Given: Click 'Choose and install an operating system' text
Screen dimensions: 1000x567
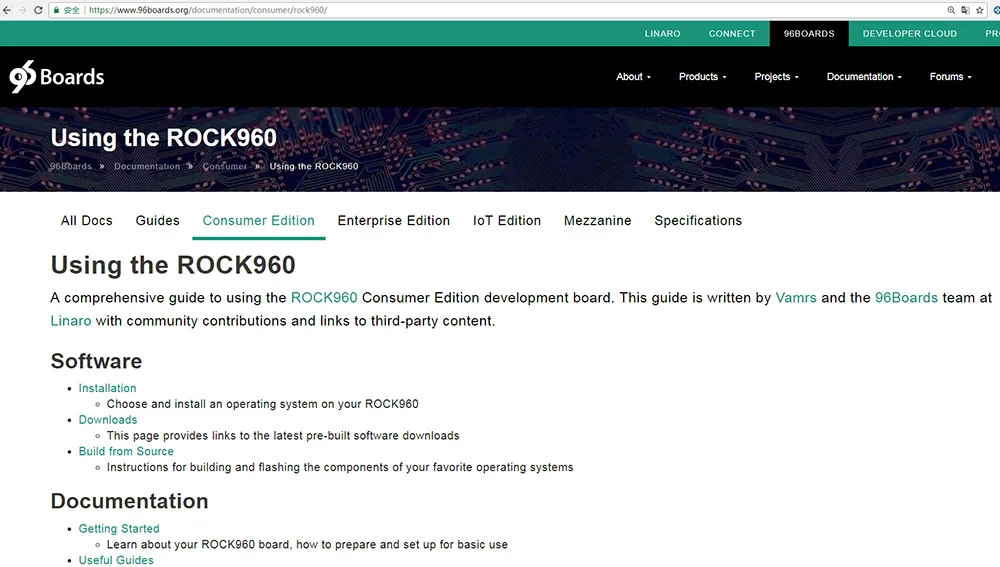Looking at the screenshot, I should click(x=263, y=404).
